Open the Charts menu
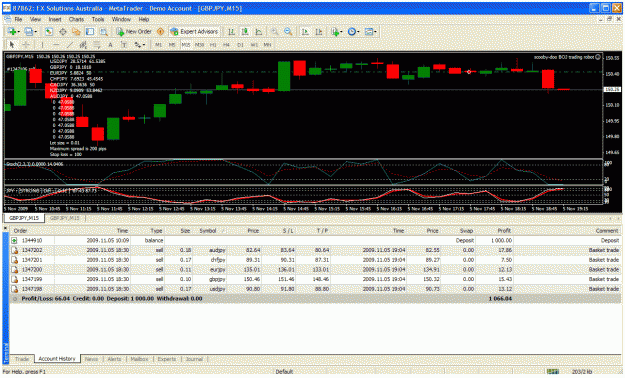625x378 pixels. pyautogui.click(x=76, y=19)
